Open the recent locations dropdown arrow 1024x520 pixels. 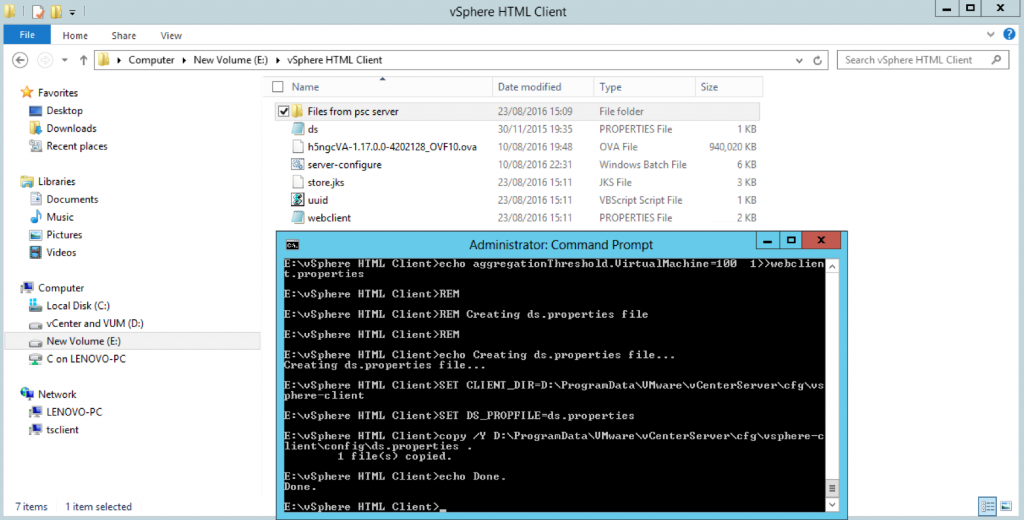(65, 60)
